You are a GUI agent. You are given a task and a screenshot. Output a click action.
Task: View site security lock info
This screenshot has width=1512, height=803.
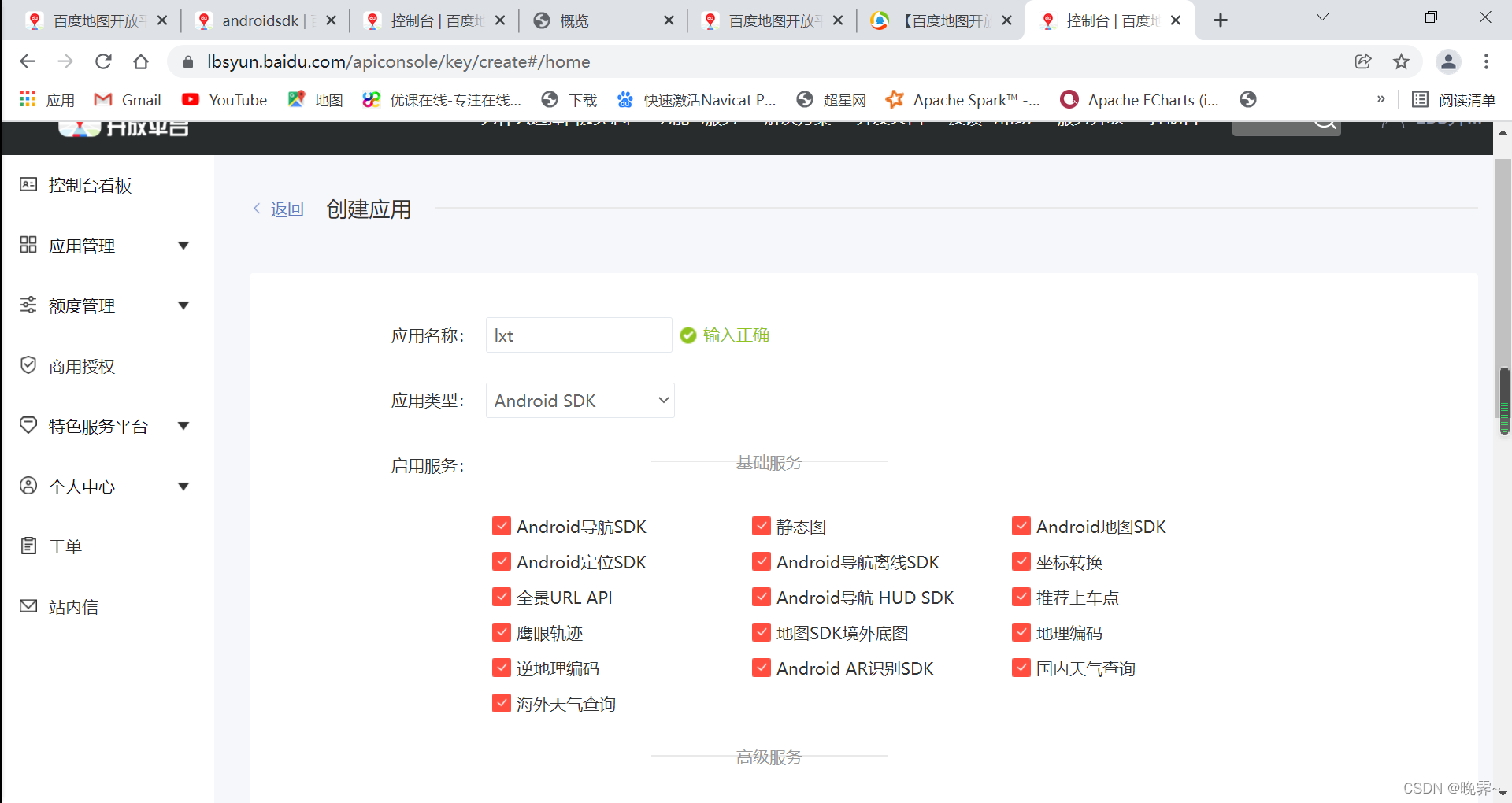(188, 61)
